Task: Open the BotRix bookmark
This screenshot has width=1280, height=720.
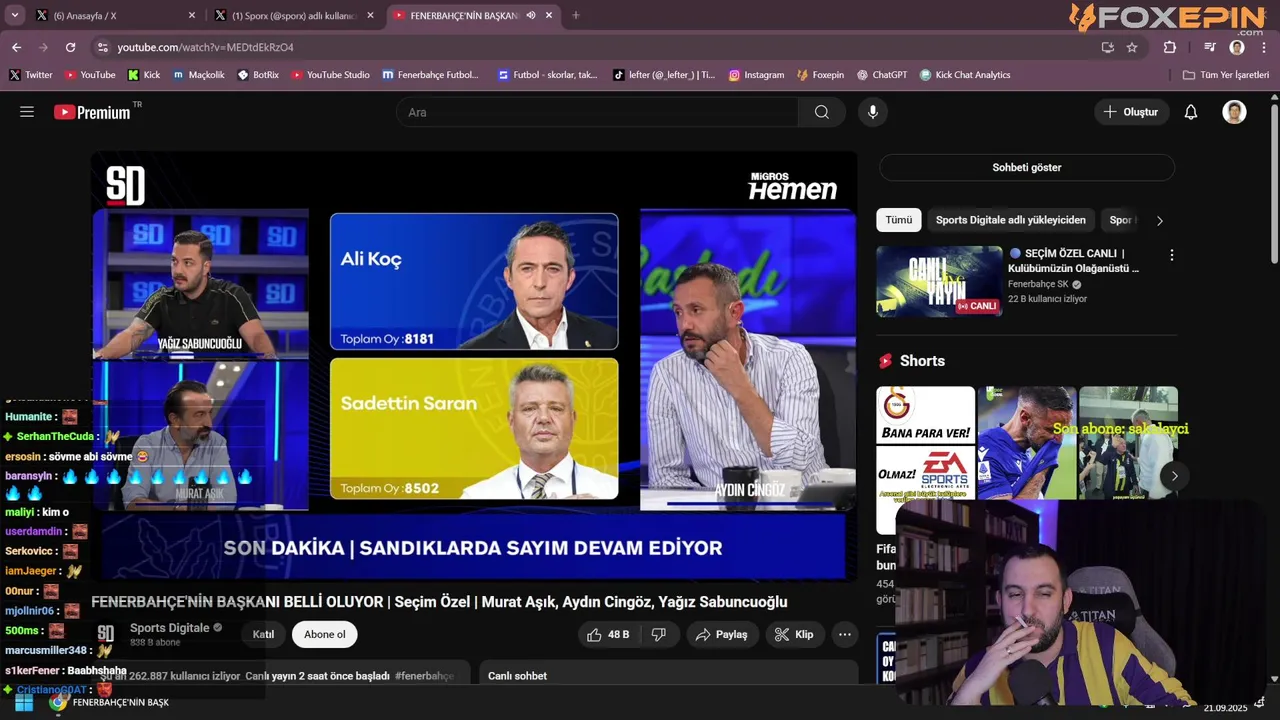Action: 258,75
